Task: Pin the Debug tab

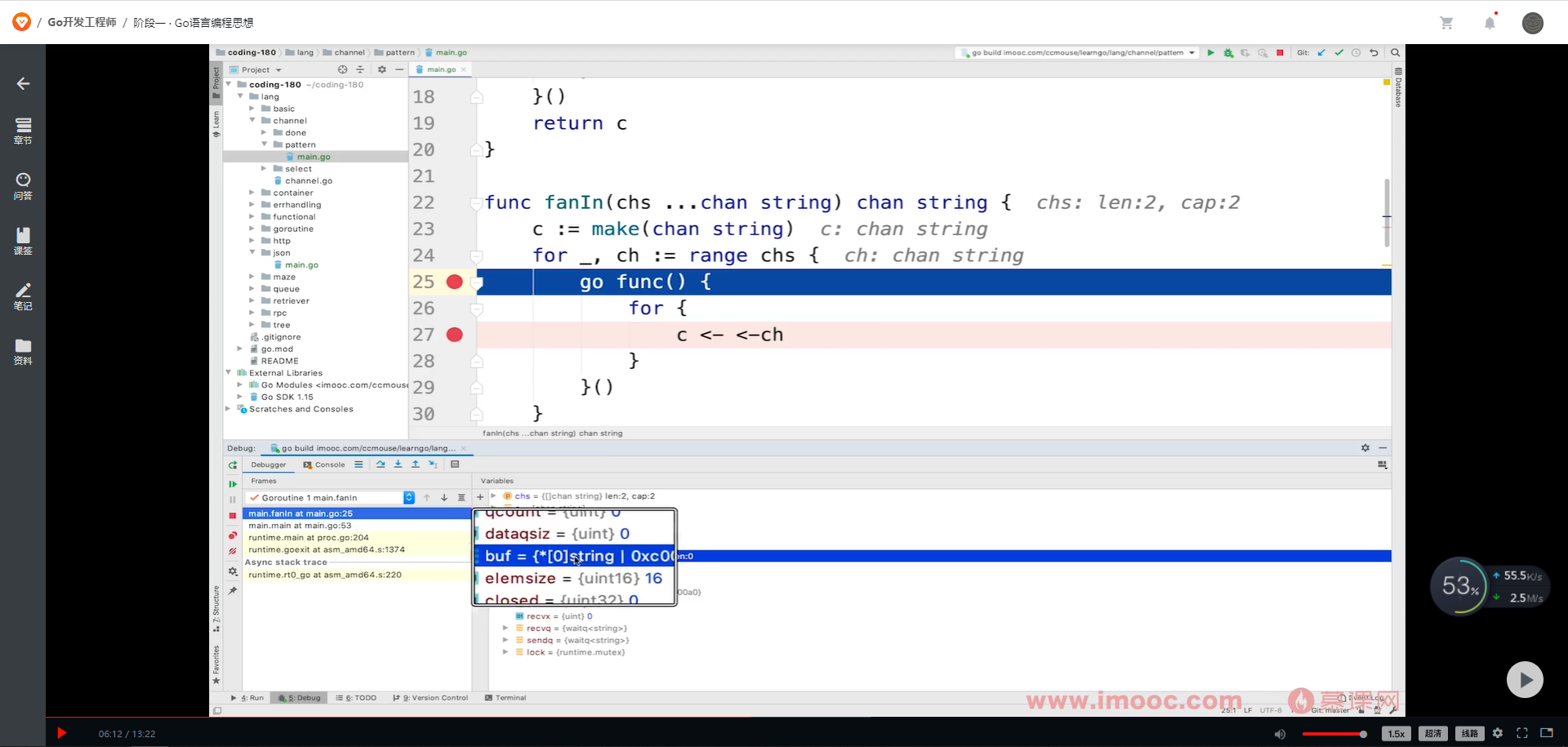Action: click(x=233, y=590)
